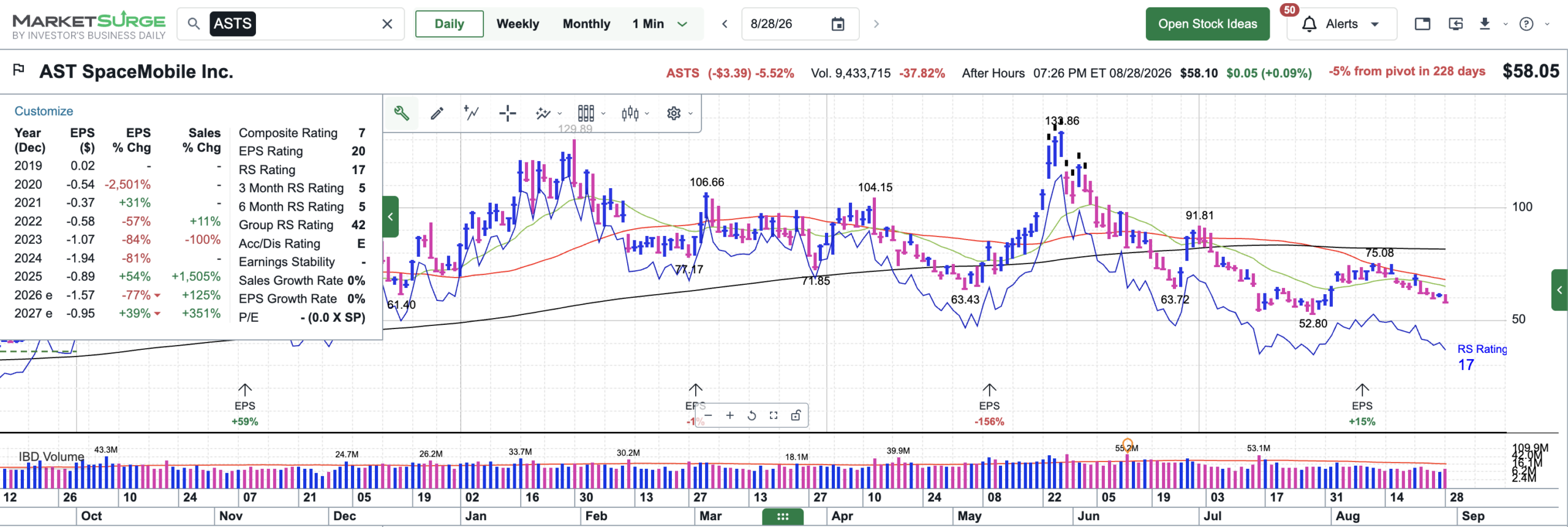Open the Customize data panel link
This screenshot has width=1568, height=527.
point(43,111)
